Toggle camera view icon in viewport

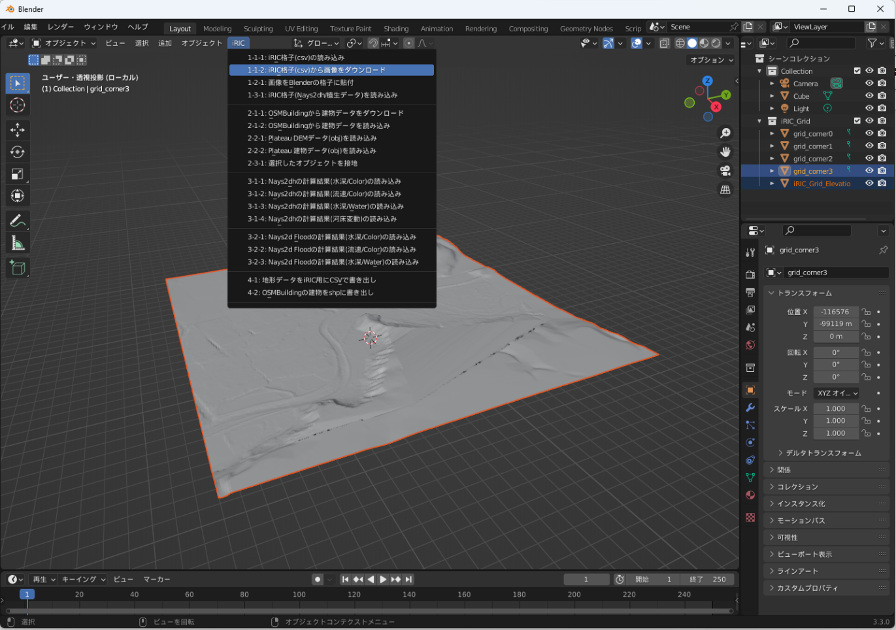(x=725, y=170)
